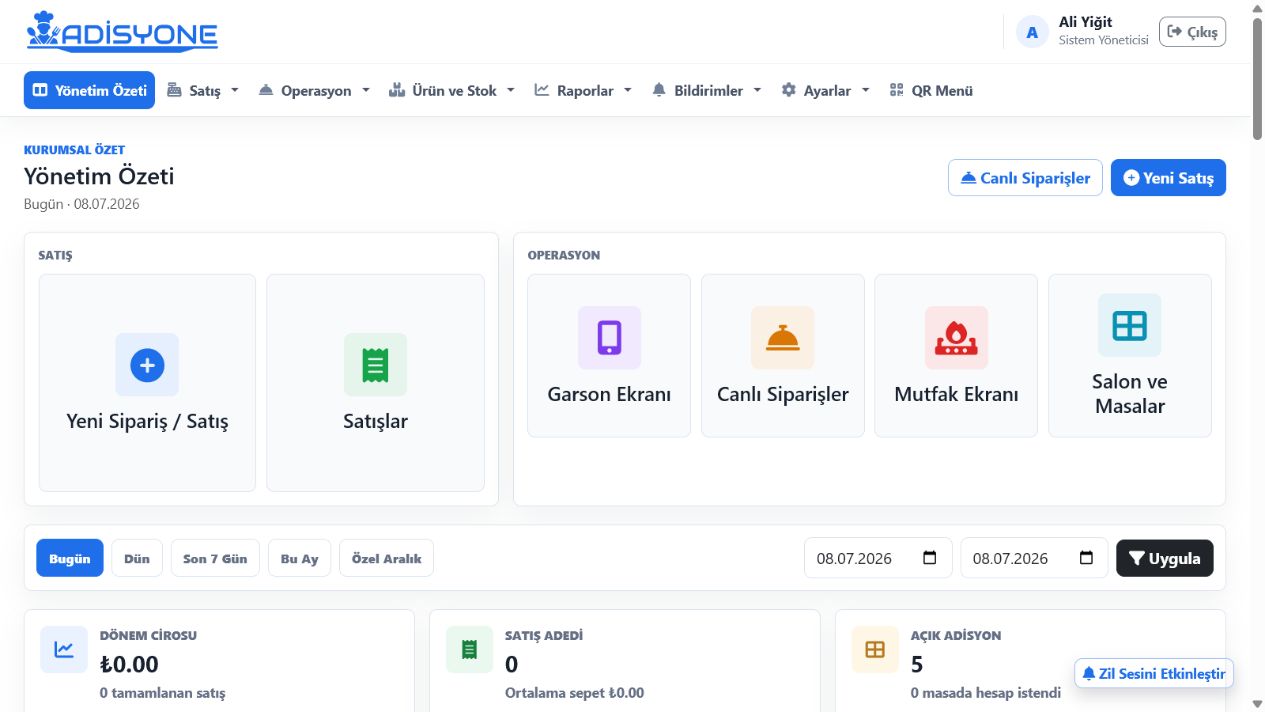Click the page vertical scrollbar
This screenshot has width=1265, height=712.
1258,80
